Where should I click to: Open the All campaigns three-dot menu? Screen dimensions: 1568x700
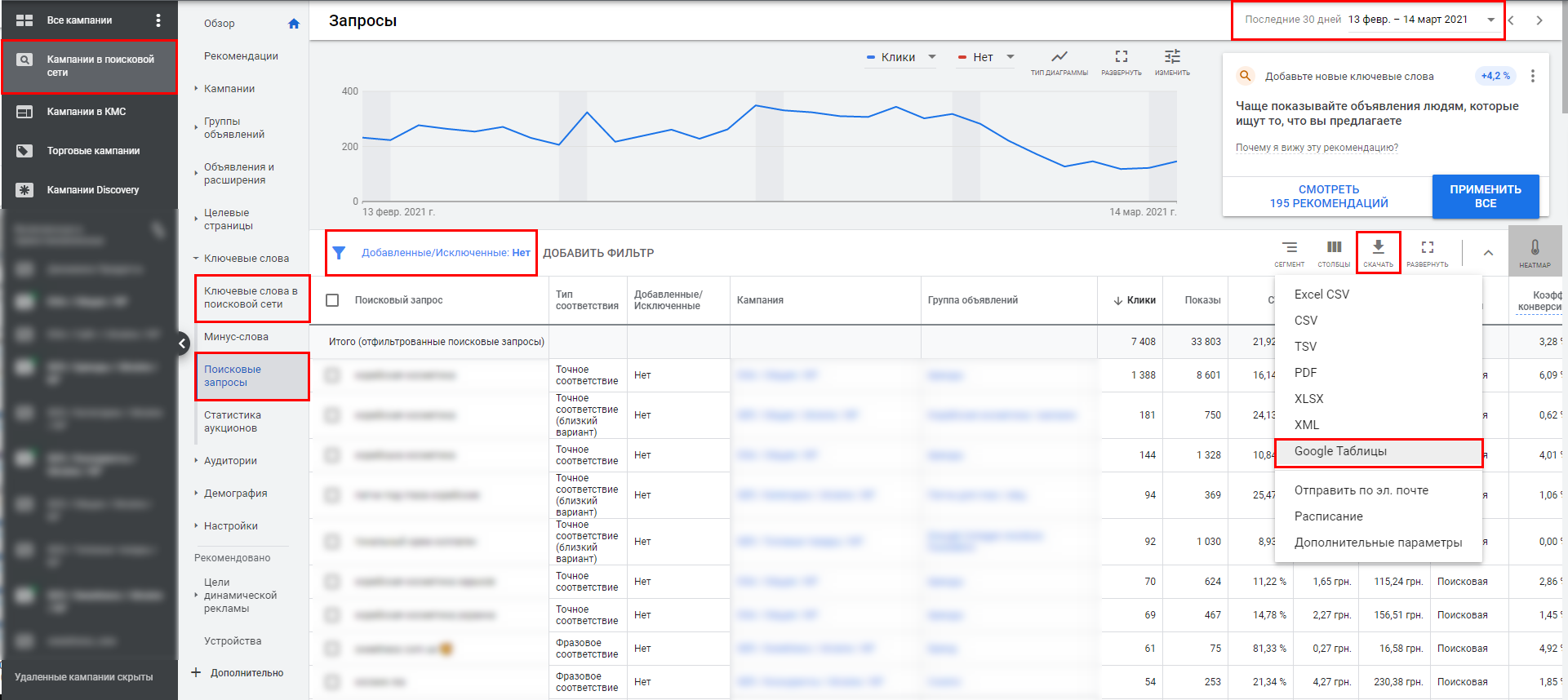coord(158,20)
